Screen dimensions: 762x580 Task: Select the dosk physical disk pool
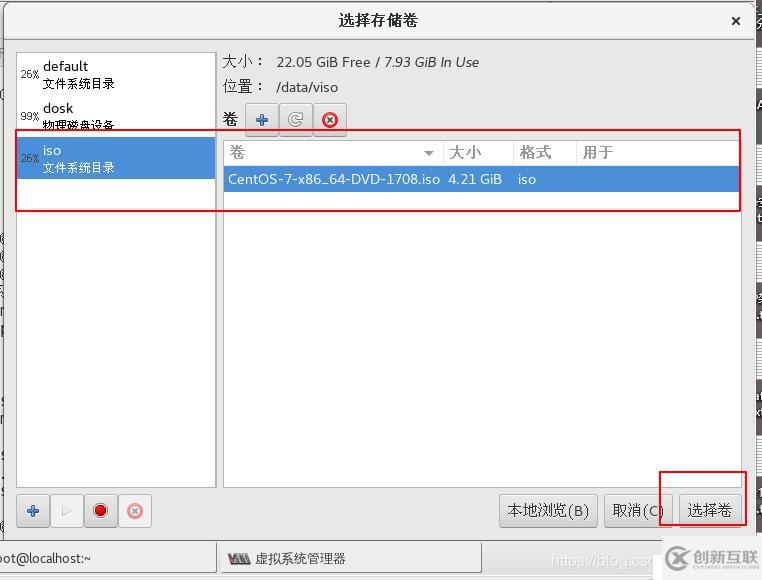click(116, 116)
